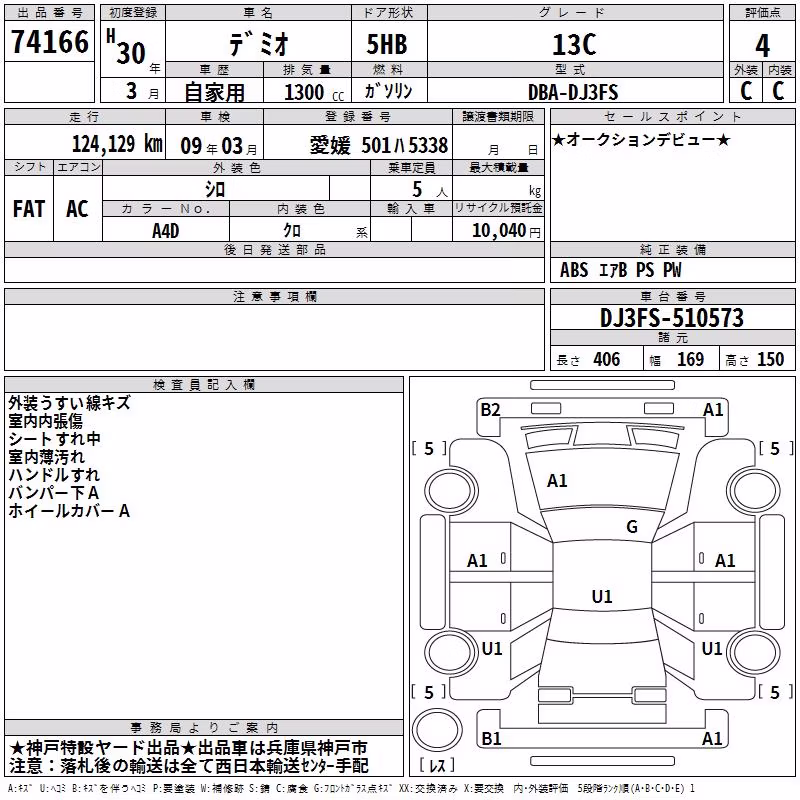Select the shaken expiry 09年03月
The width and height of the screenshot is (800, 800).
pos(219,146)
